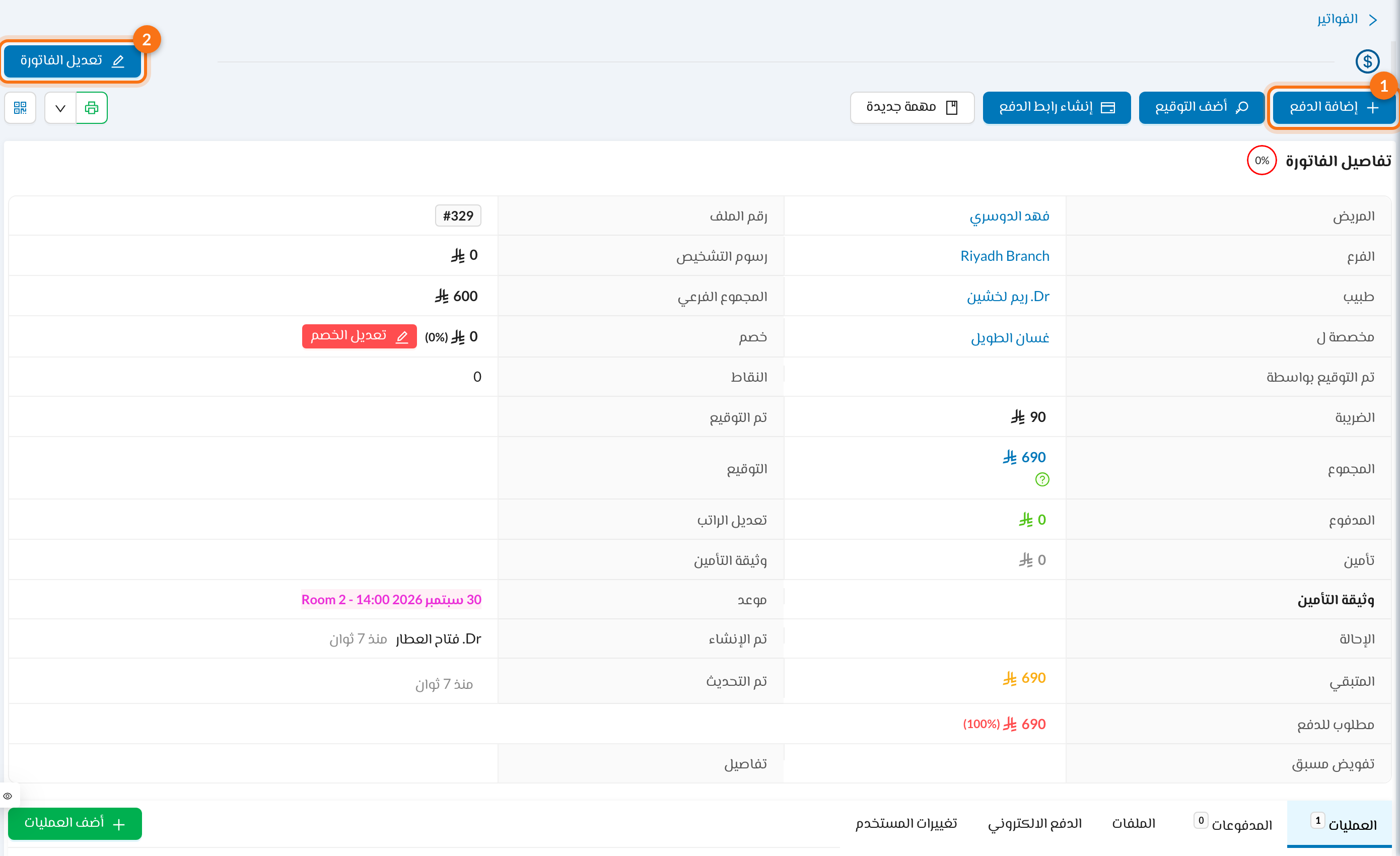Click the تفاصيل الفاتورة heading

[1338, 161]
